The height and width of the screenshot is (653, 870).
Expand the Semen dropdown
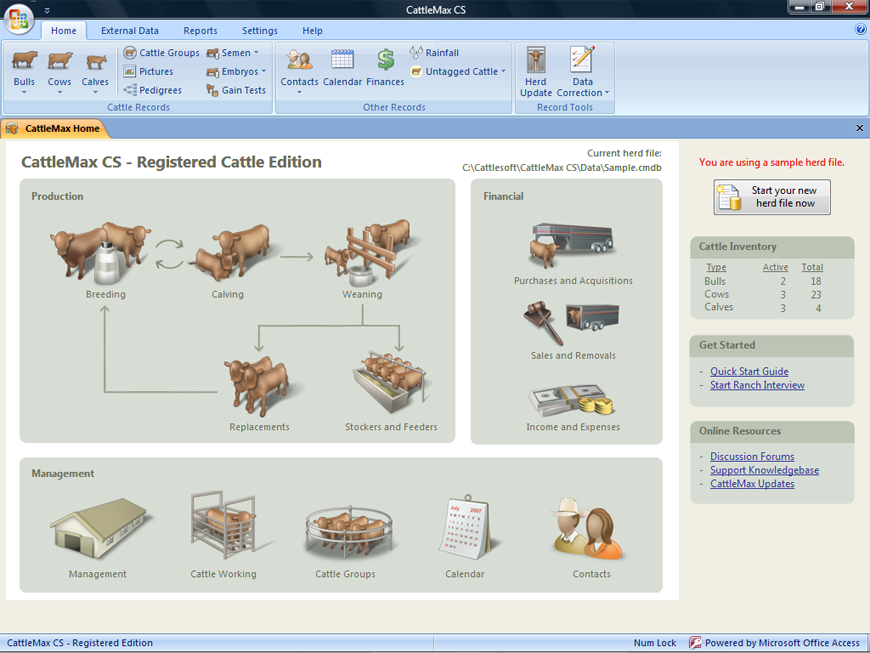(256, 53)
